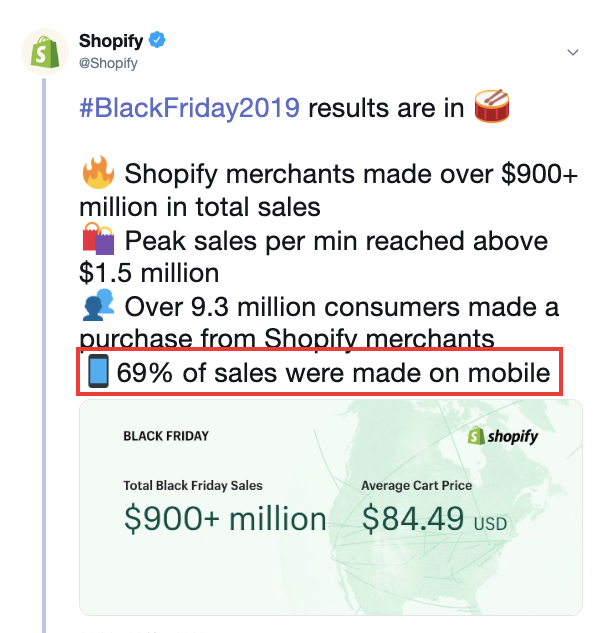Click the Shopify logo inside the image card

[x=503, y=436]
